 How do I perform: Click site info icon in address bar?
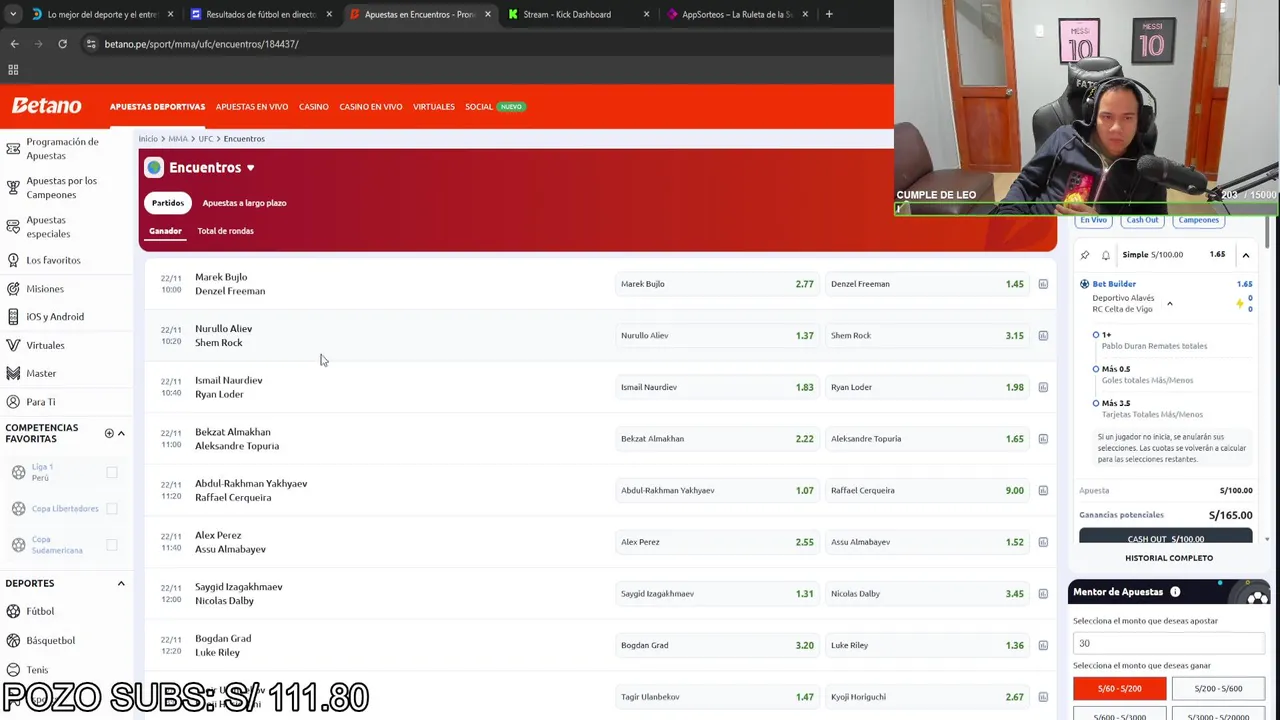pos(91,44)
